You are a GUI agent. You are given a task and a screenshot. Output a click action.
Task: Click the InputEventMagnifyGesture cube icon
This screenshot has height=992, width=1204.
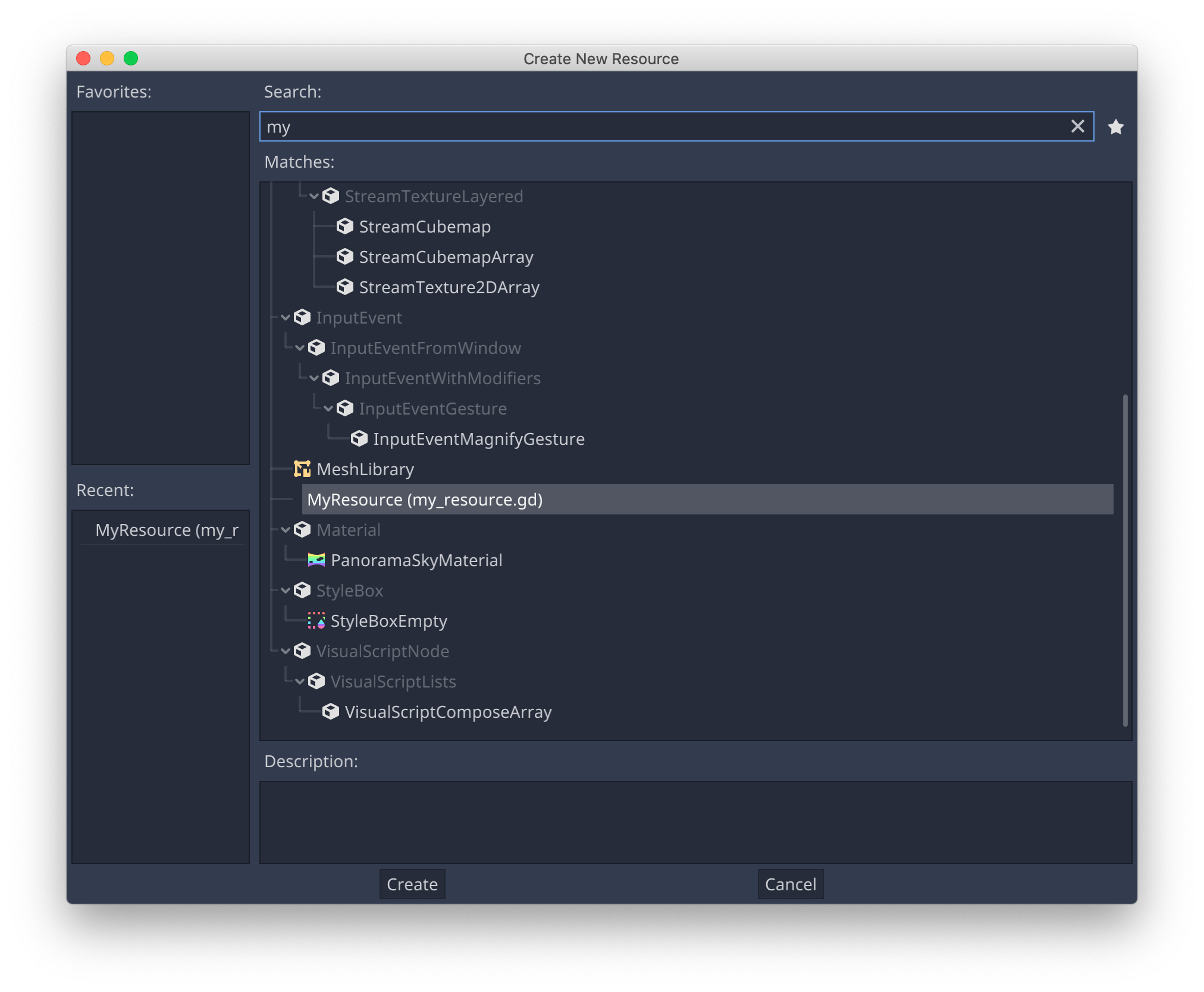coord(360,438)
